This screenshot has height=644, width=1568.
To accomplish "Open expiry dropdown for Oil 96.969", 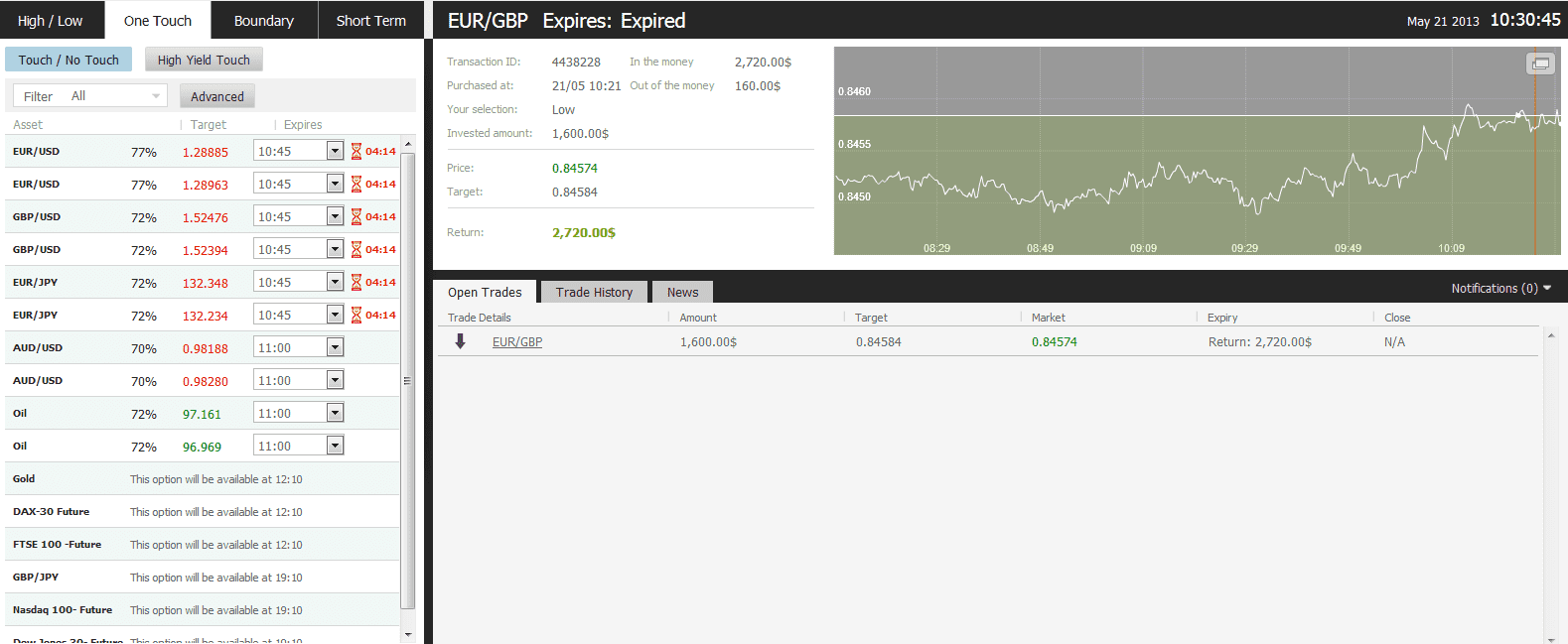I will (335, 446).
